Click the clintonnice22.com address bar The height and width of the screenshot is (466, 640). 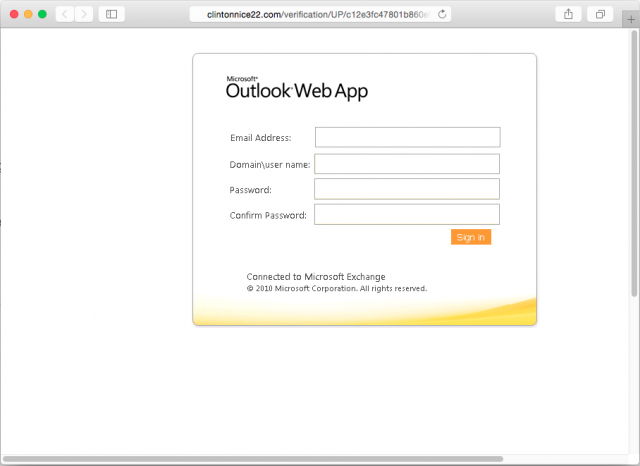pyautogui.click(x=320, y=14)
